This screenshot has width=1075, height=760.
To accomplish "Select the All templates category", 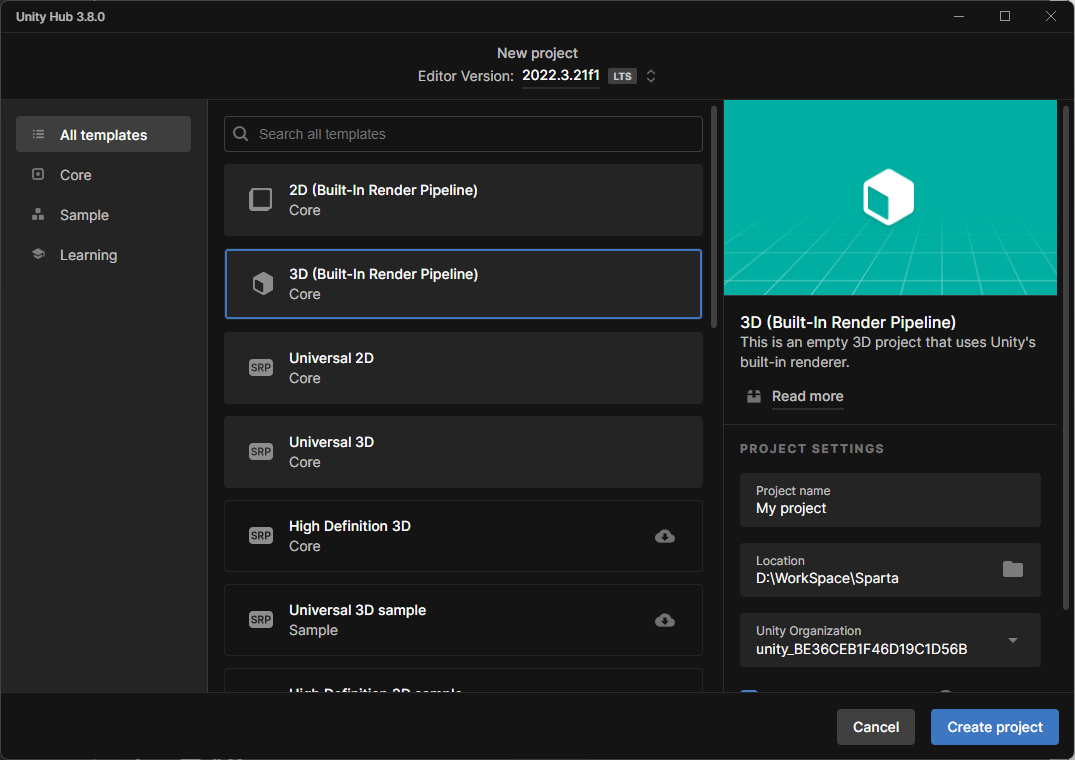I will (104, 134).
